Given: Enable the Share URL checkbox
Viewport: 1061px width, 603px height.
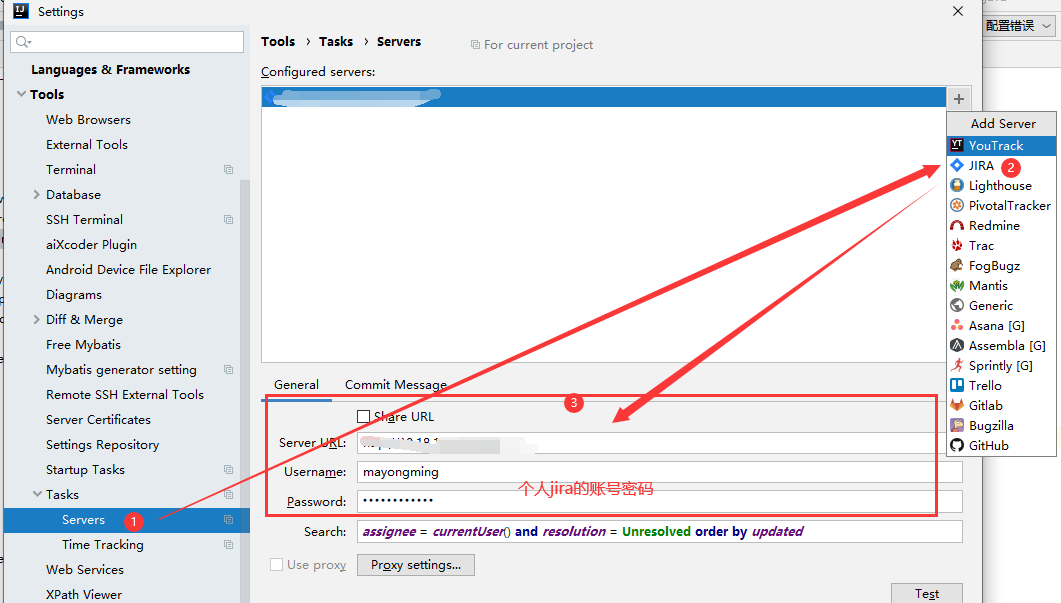Looking at the screenshot, I should (x=363, y=417).
